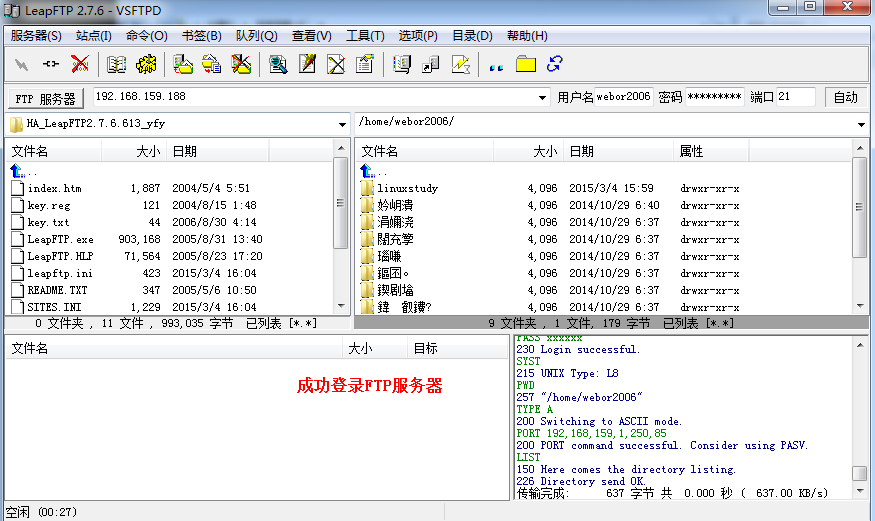Viewport: 875px width, 521px height.
Task: Open the 队列(Q) menu
Action: [256, 36]
